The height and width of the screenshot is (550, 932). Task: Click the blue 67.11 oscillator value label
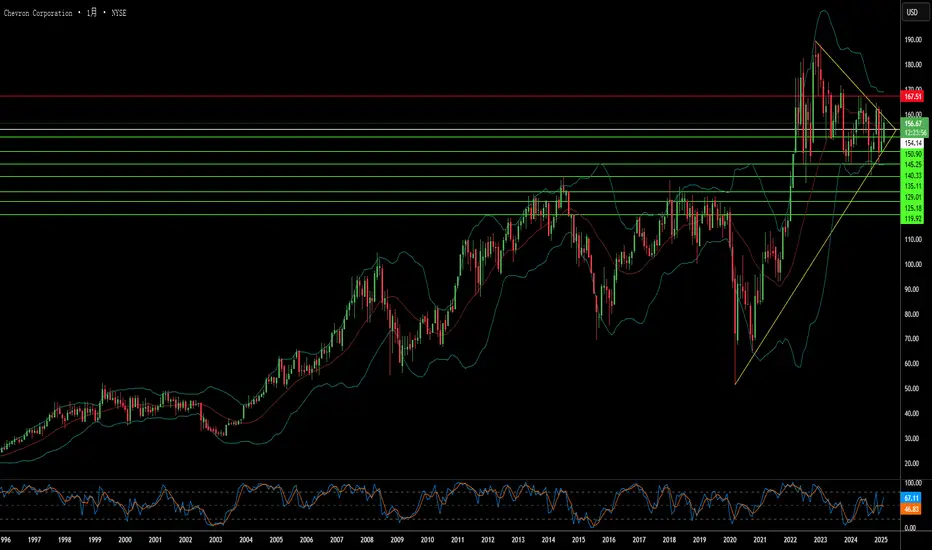coord(912,497)
